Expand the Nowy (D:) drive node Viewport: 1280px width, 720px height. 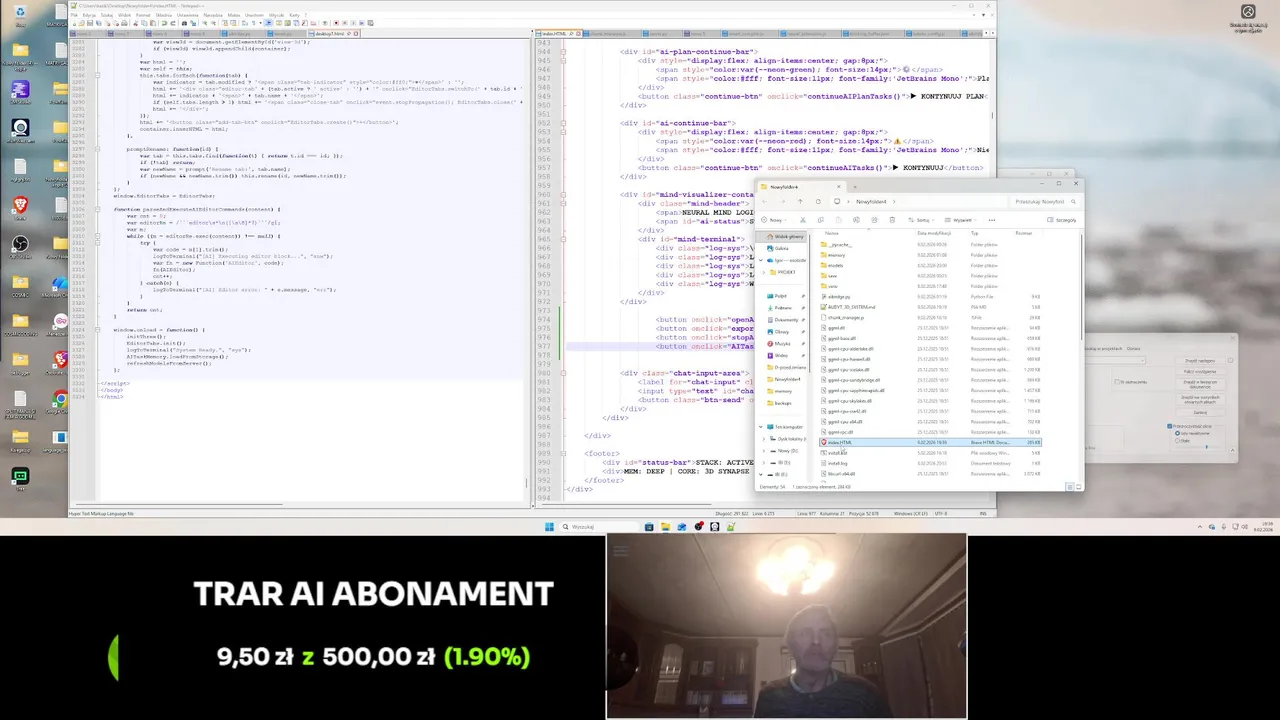[x=764, y=451]
